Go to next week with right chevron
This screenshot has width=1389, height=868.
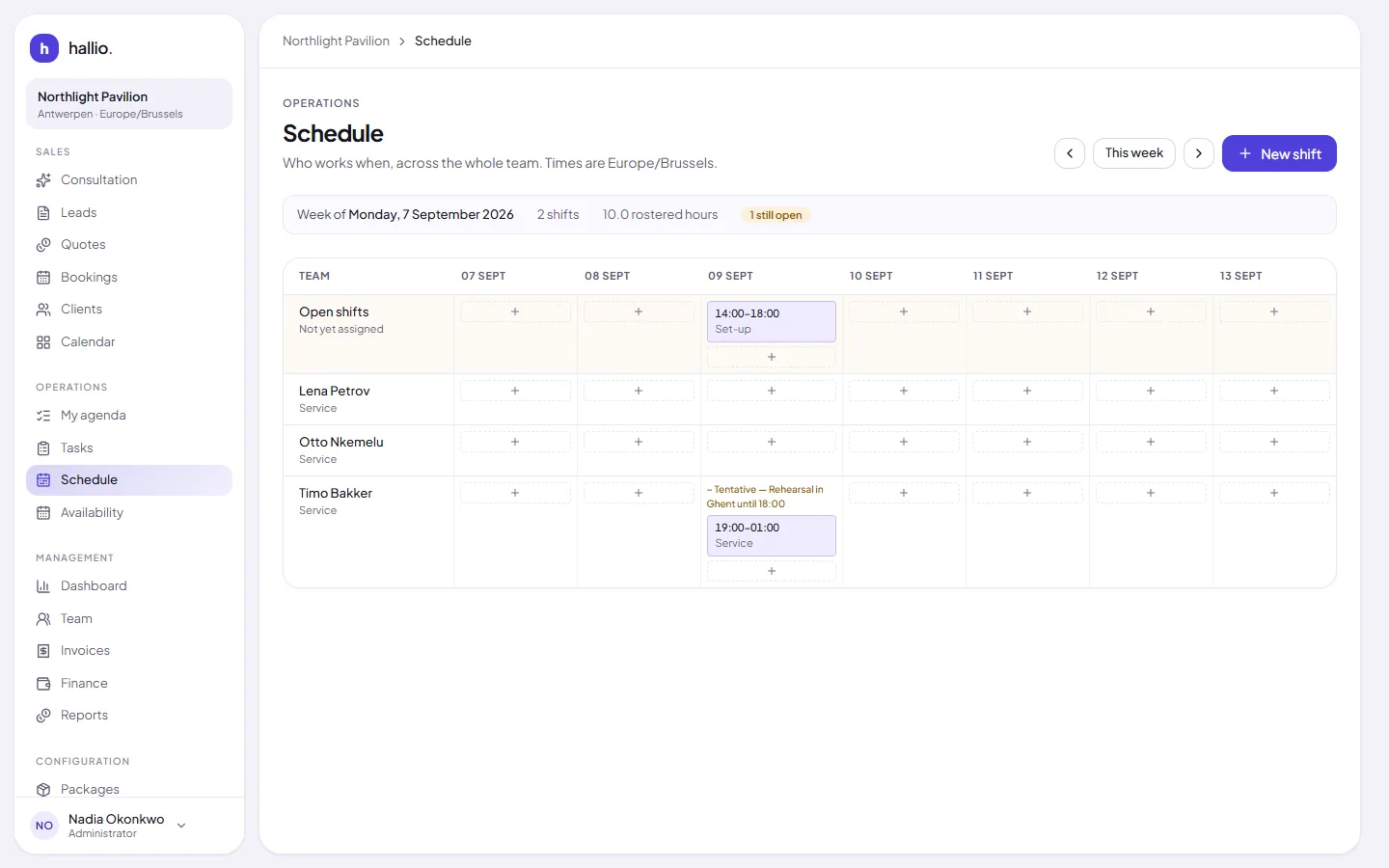pos(1199,153)
